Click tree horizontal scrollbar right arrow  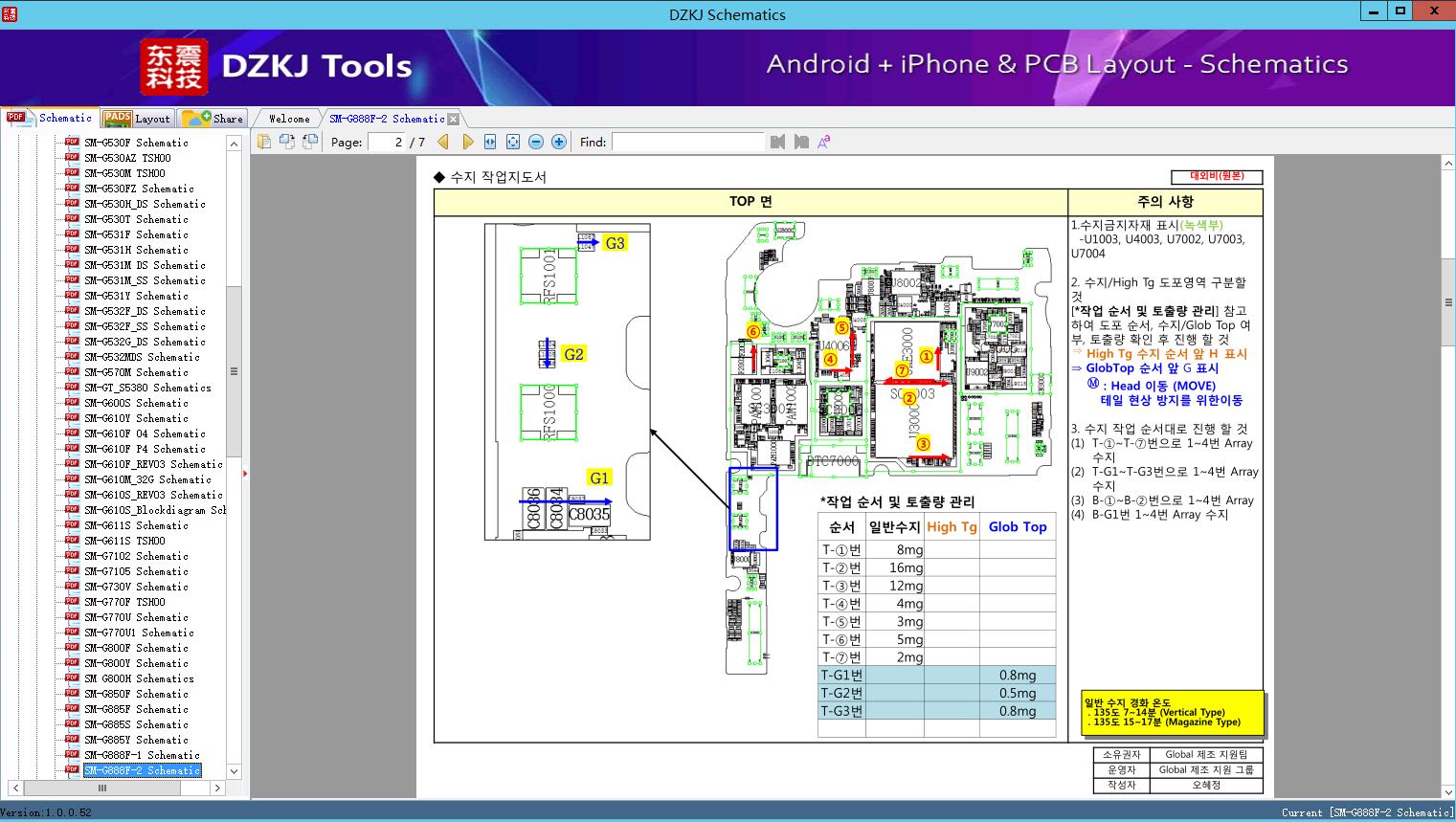[217, 788]
